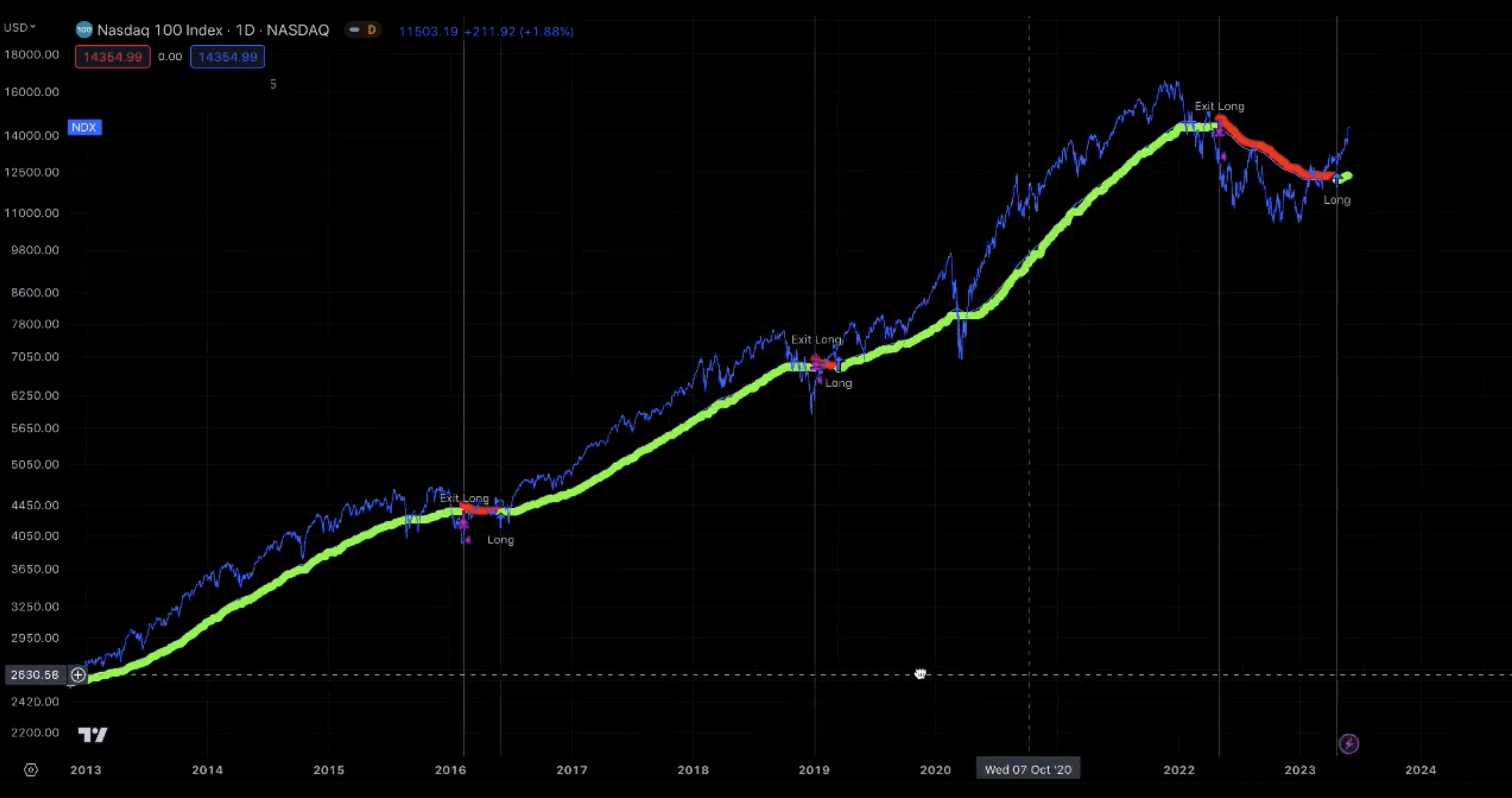Viewport: 1512px width, 798px height.
Task: Expand the collapsed indicators count '5'
Action: [273, 85]
